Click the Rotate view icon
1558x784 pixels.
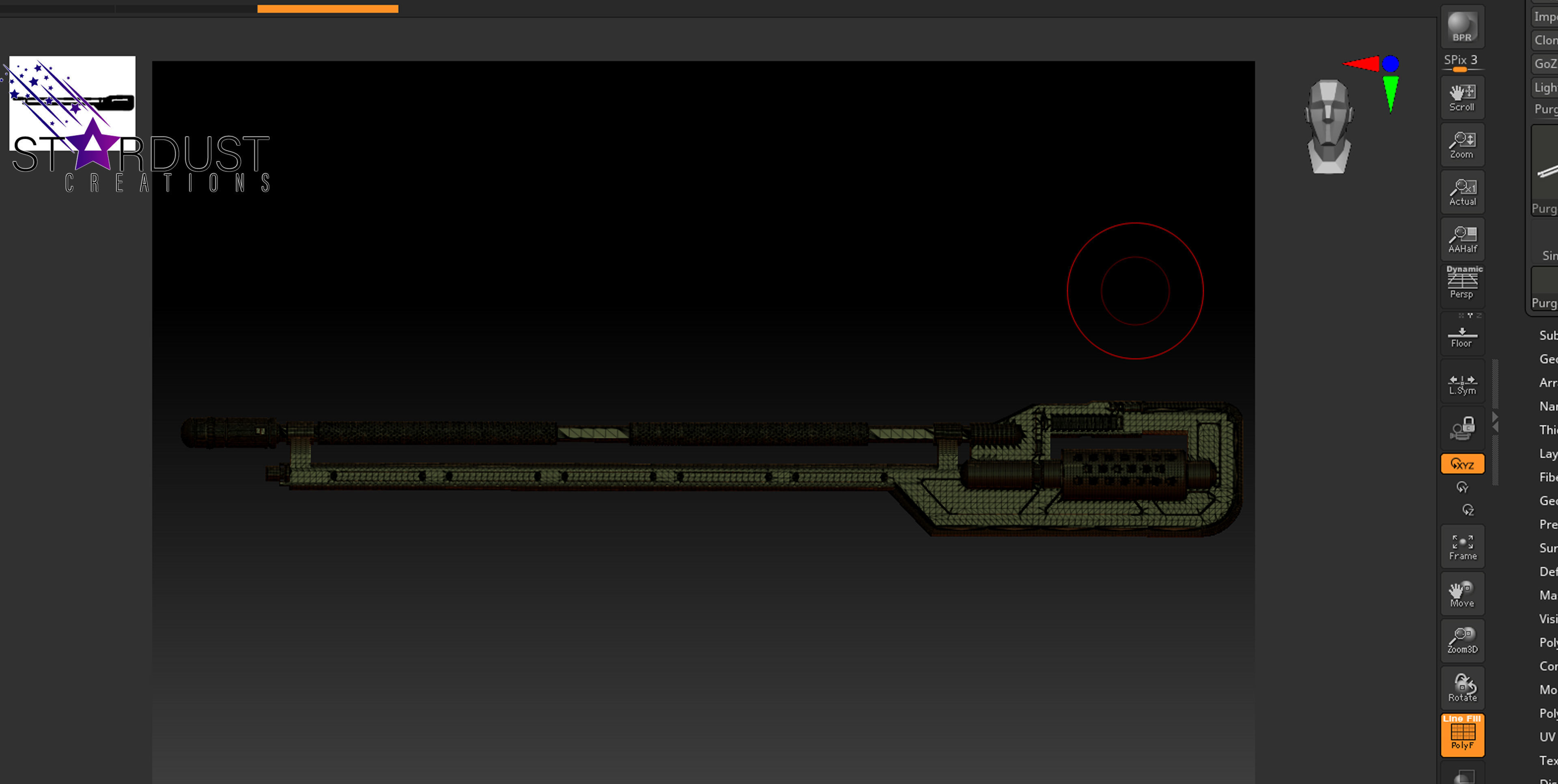pos(1462,688)
